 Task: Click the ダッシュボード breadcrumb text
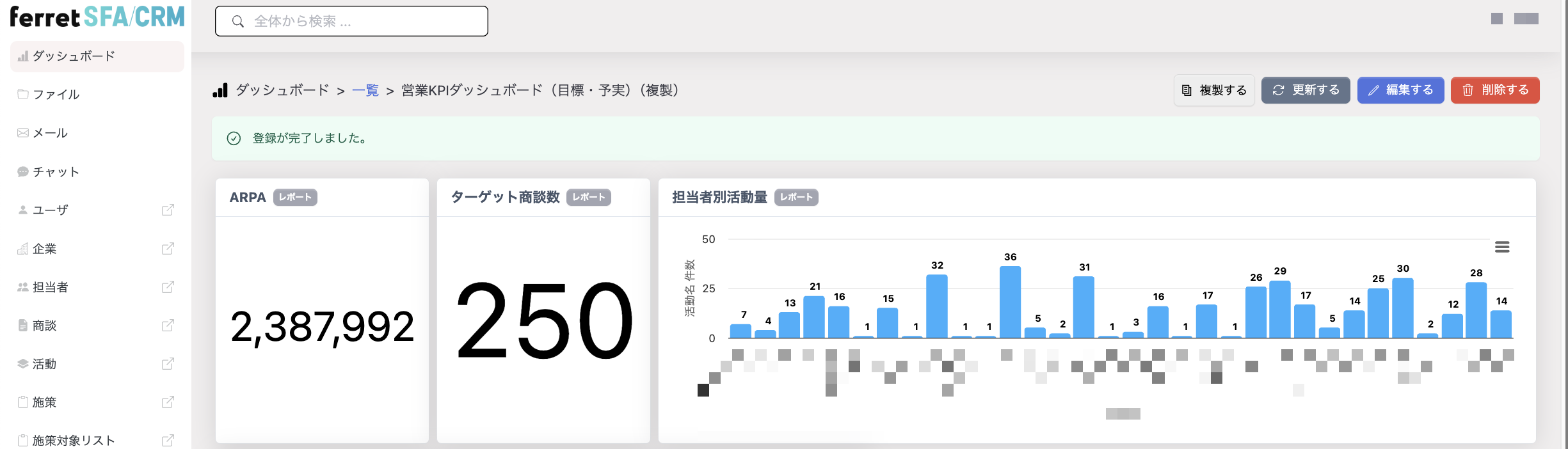tap(282, 90)
